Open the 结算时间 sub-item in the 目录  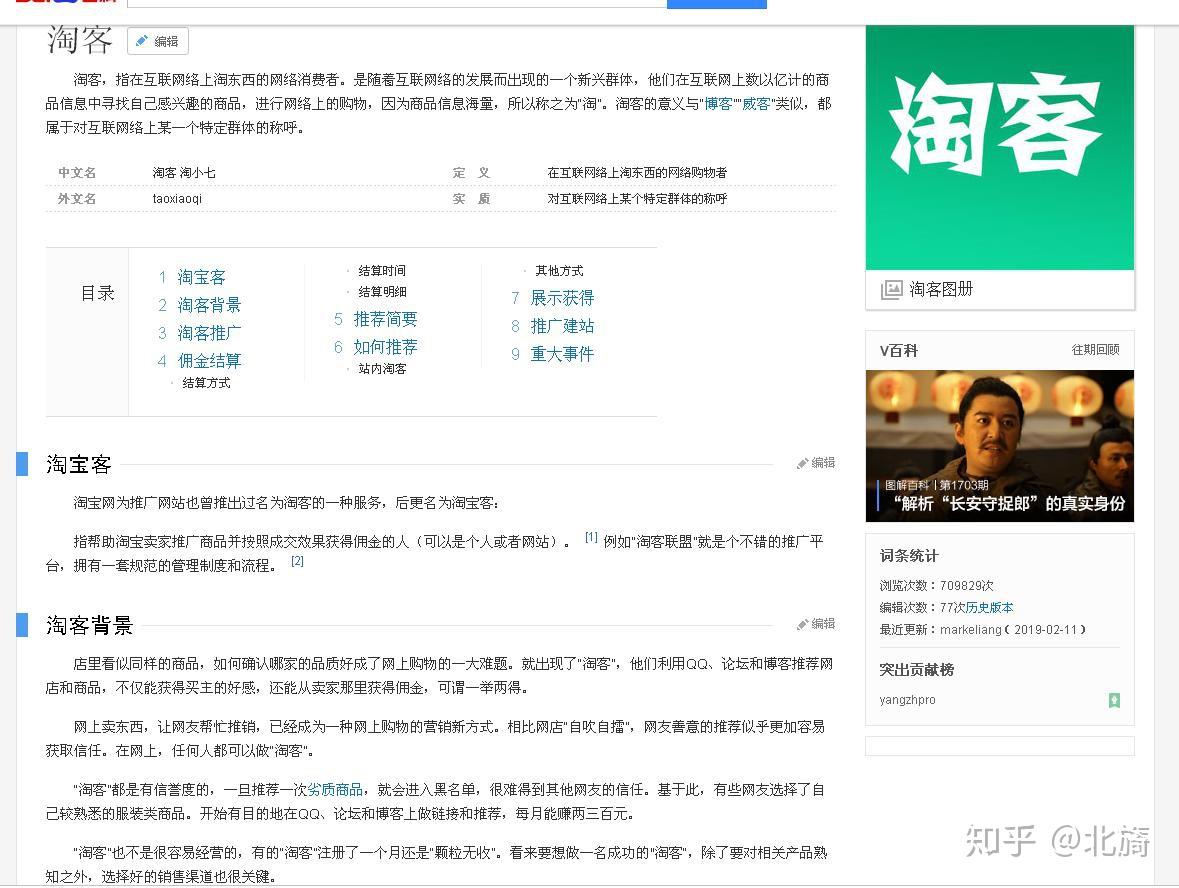382,271
